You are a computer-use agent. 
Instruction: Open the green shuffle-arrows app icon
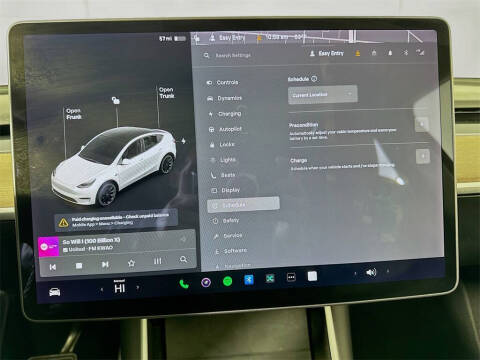(x=270, y=278)
